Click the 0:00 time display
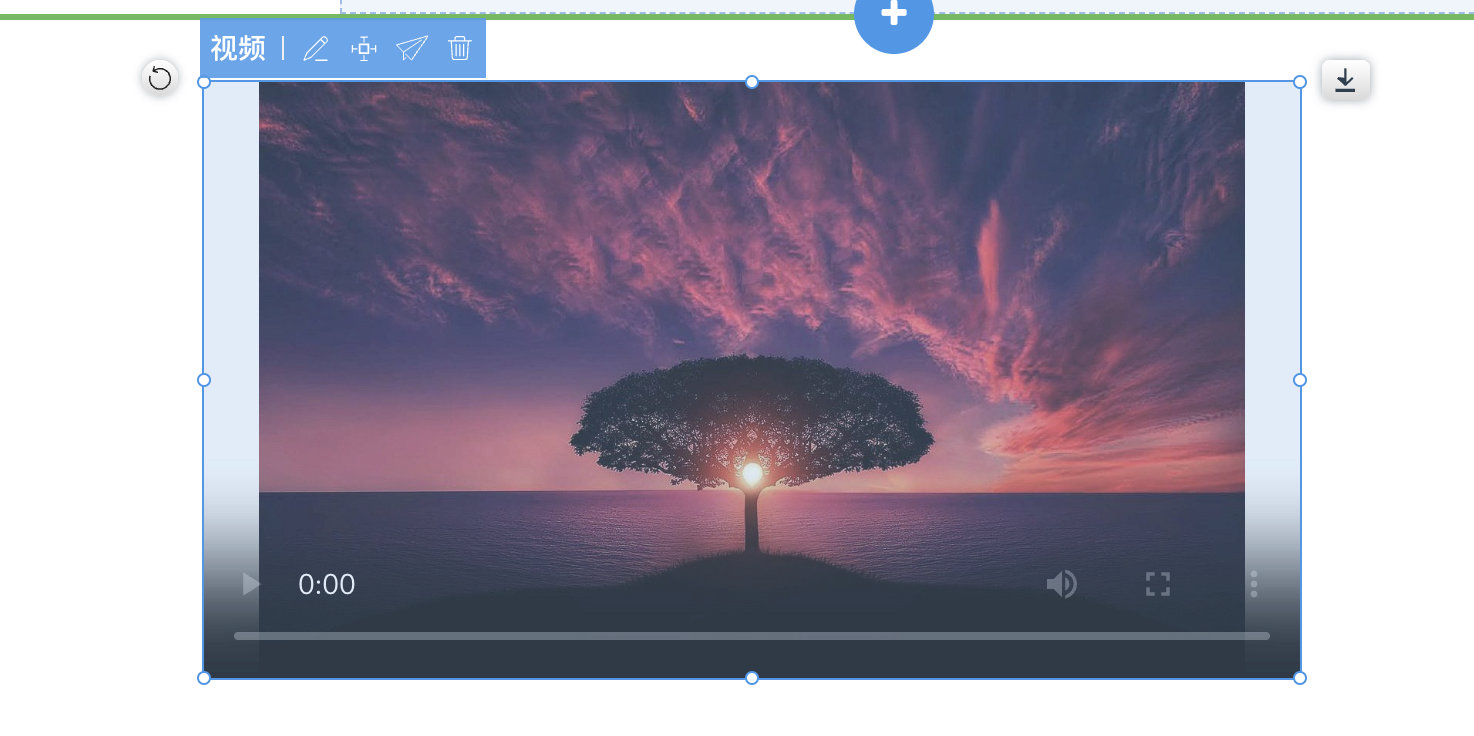This screenshot has width=1474, height=736. 327,584
